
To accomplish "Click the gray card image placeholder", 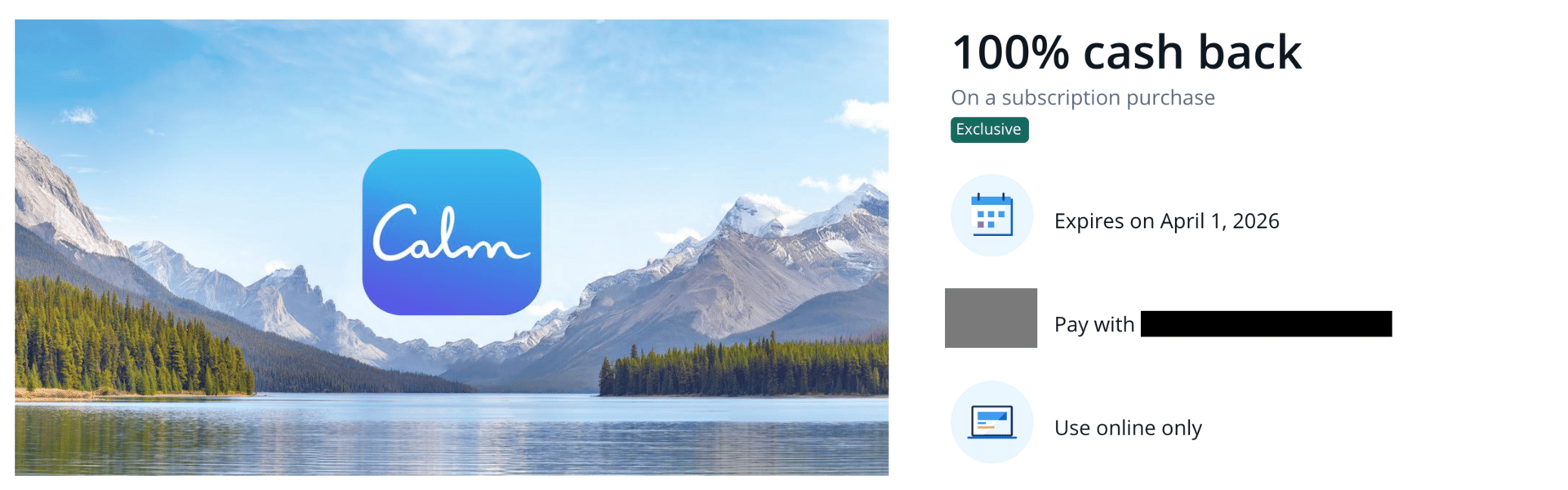I will (x=991, y=318).
